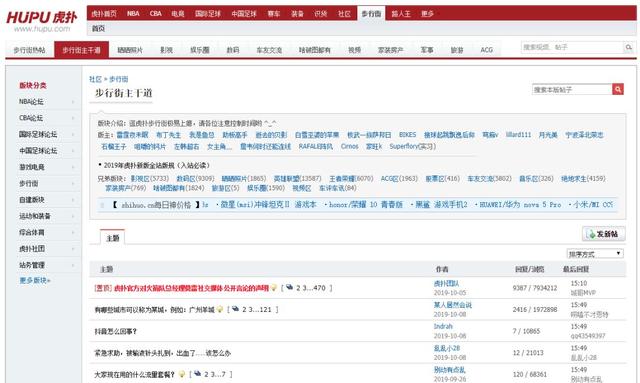640x383 pixels.
Task: Expand CBA论坛 sidebar arrow
Action: tap(73, 118)
